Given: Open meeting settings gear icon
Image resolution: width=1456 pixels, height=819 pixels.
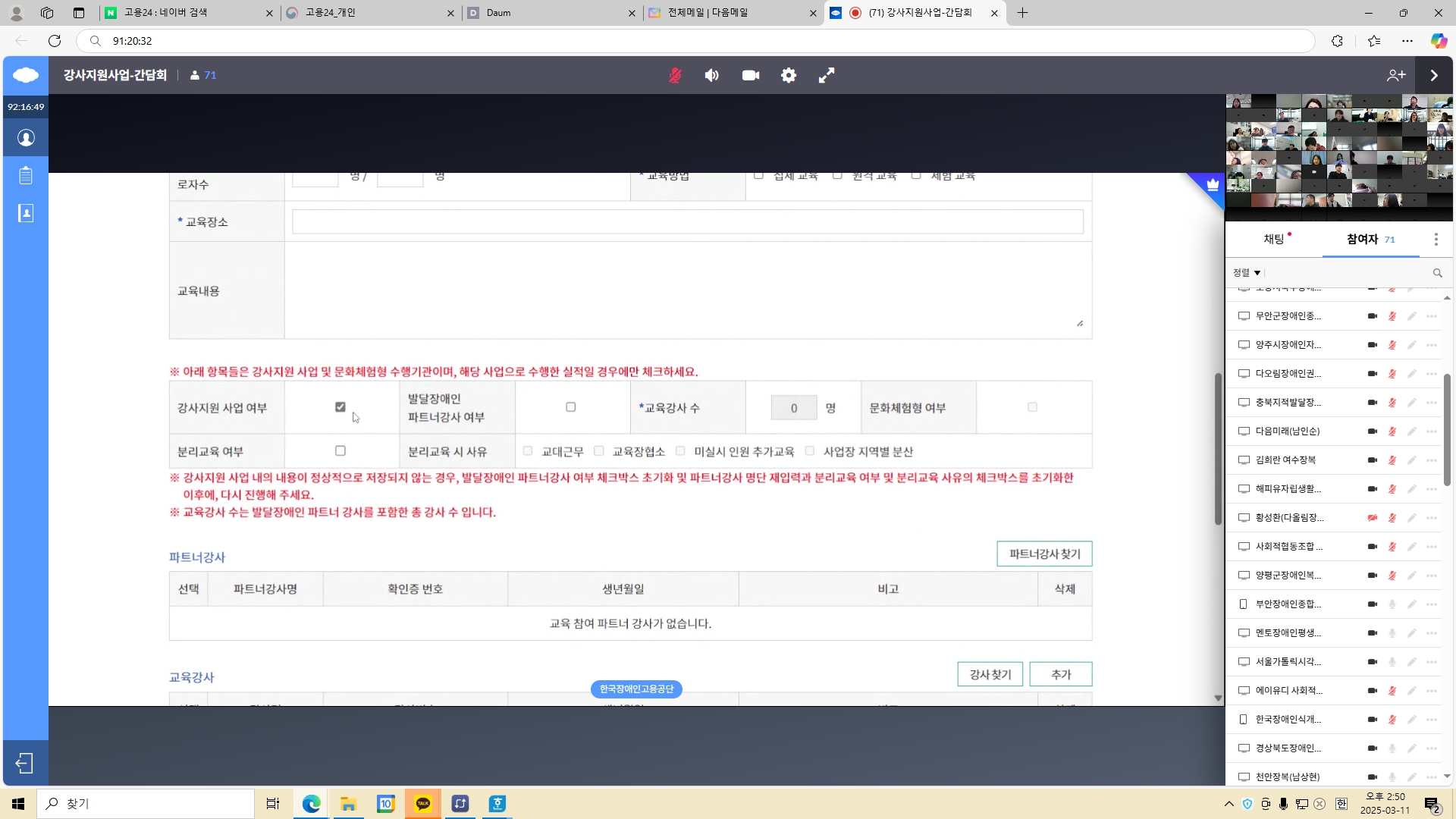Looking at the screenshot, I should pos(789,75).
